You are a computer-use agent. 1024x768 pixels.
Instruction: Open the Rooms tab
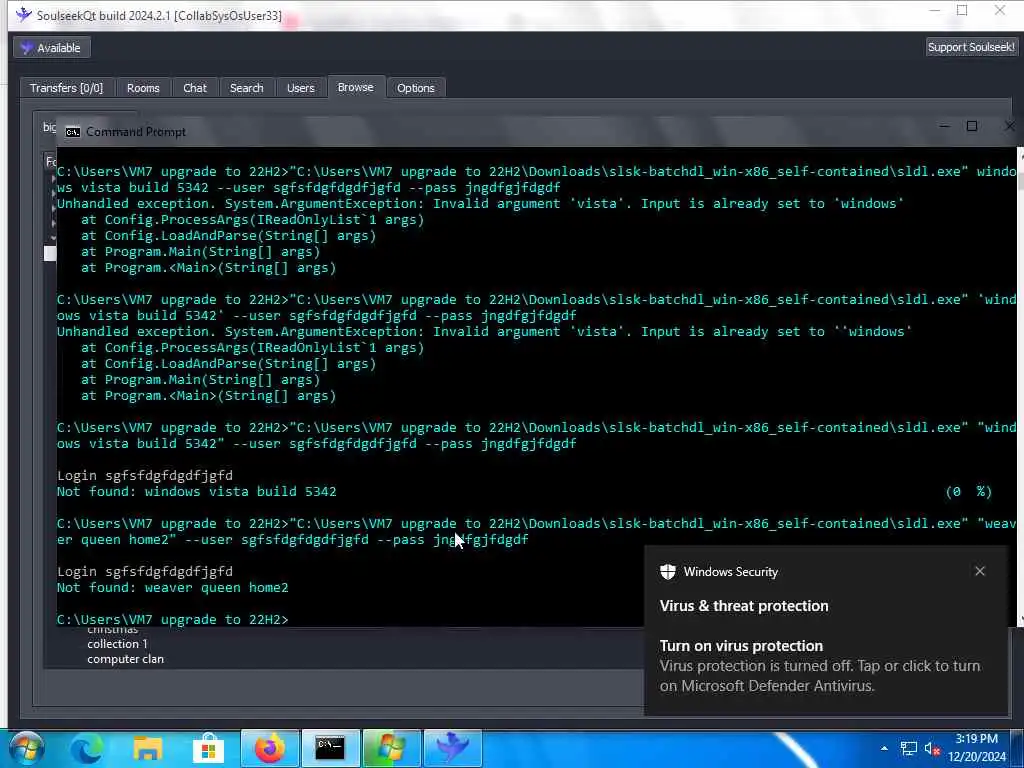(143, 88)
